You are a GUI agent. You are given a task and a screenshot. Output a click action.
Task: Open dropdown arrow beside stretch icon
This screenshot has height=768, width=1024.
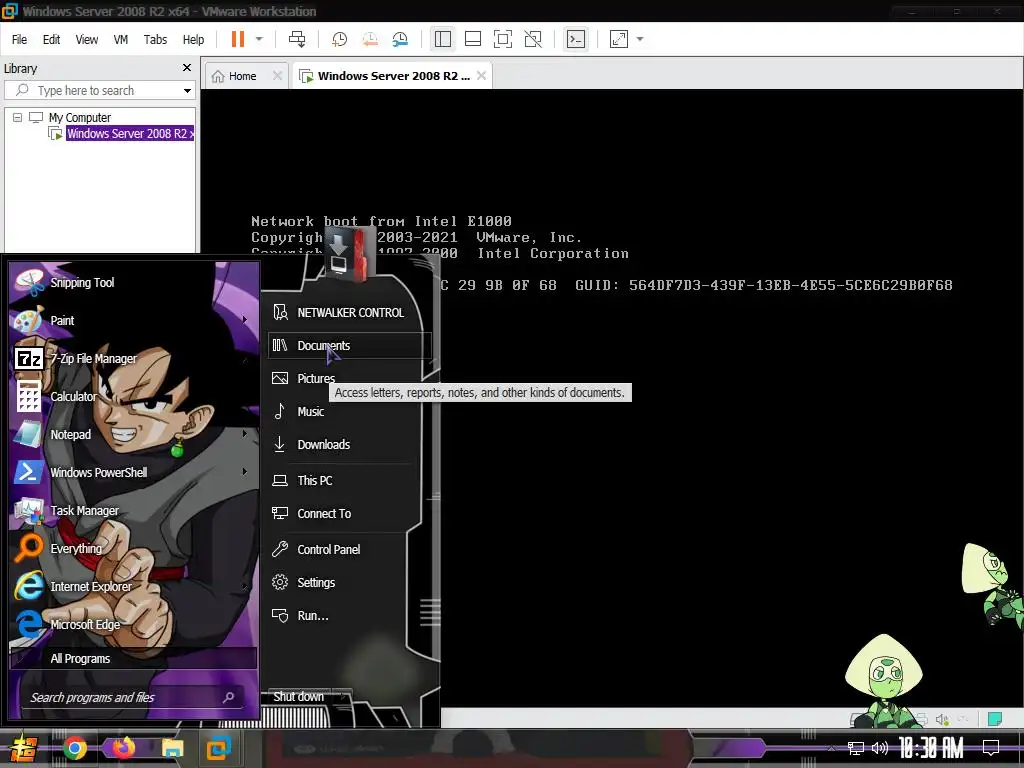point(640,39)
